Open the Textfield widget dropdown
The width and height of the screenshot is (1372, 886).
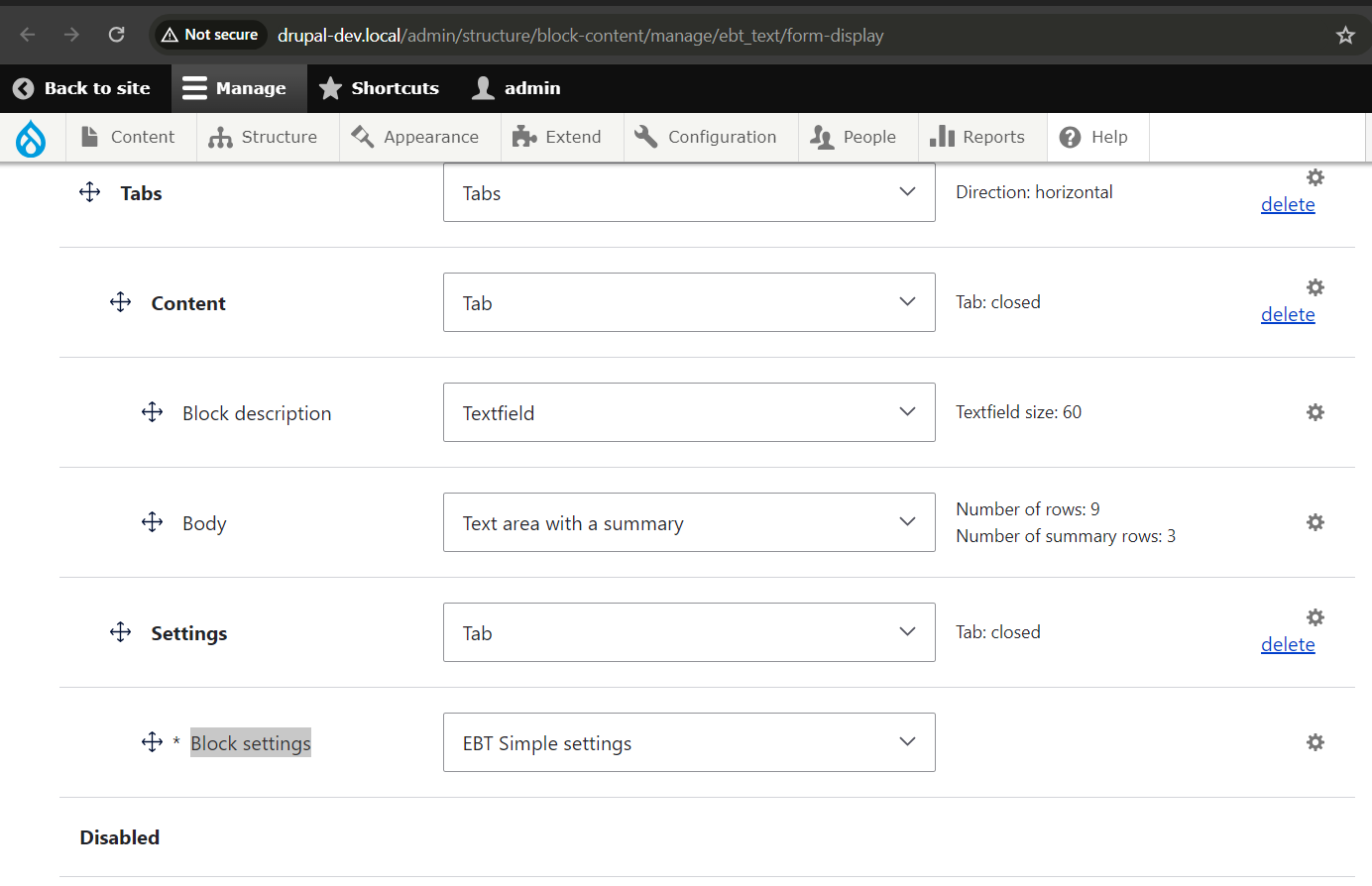click(689, 412)
